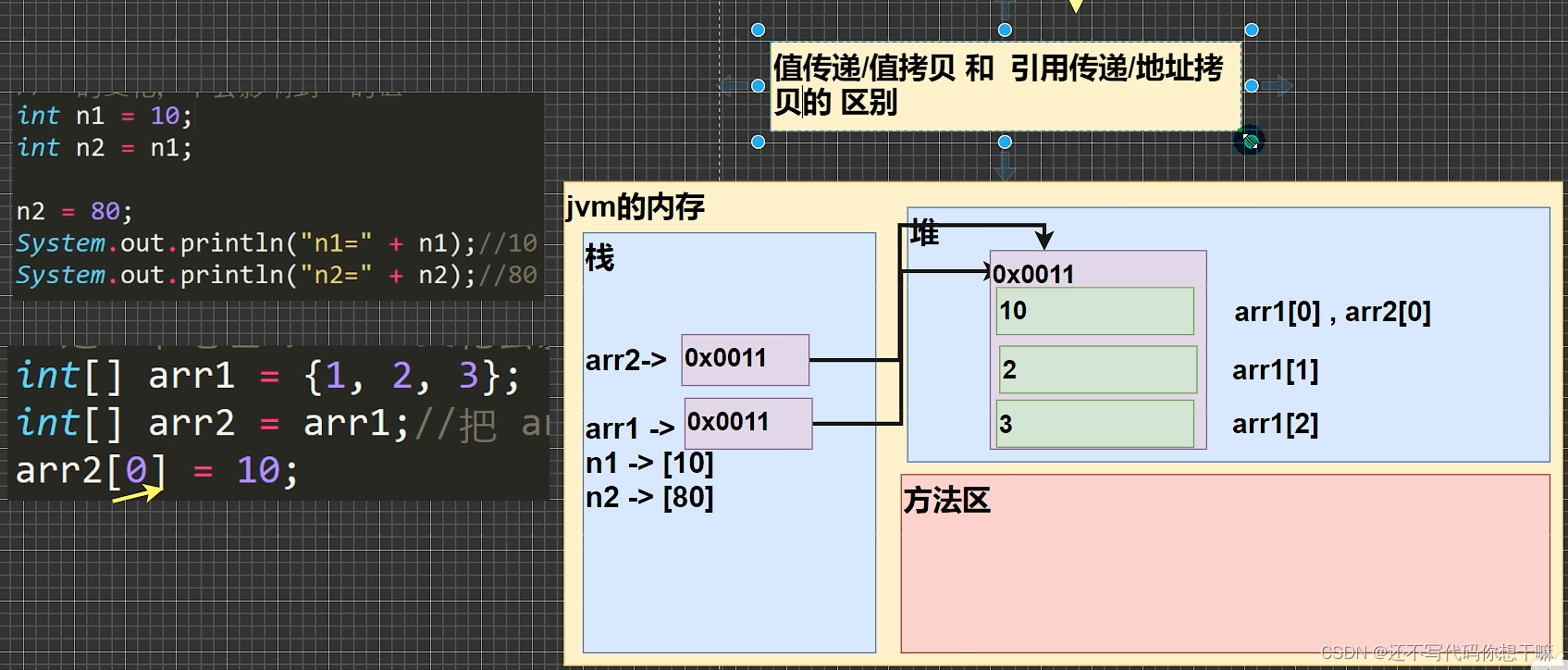
Task: Click the arr1[0] , arr2[0] label
Action: [x=1332, y=312]
